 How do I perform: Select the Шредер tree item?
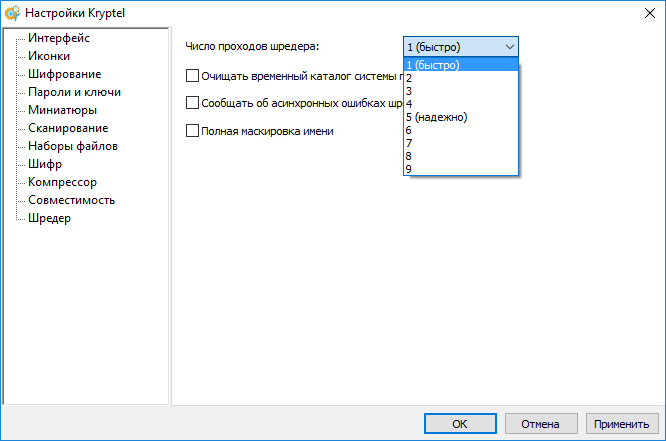click(49, 218)
